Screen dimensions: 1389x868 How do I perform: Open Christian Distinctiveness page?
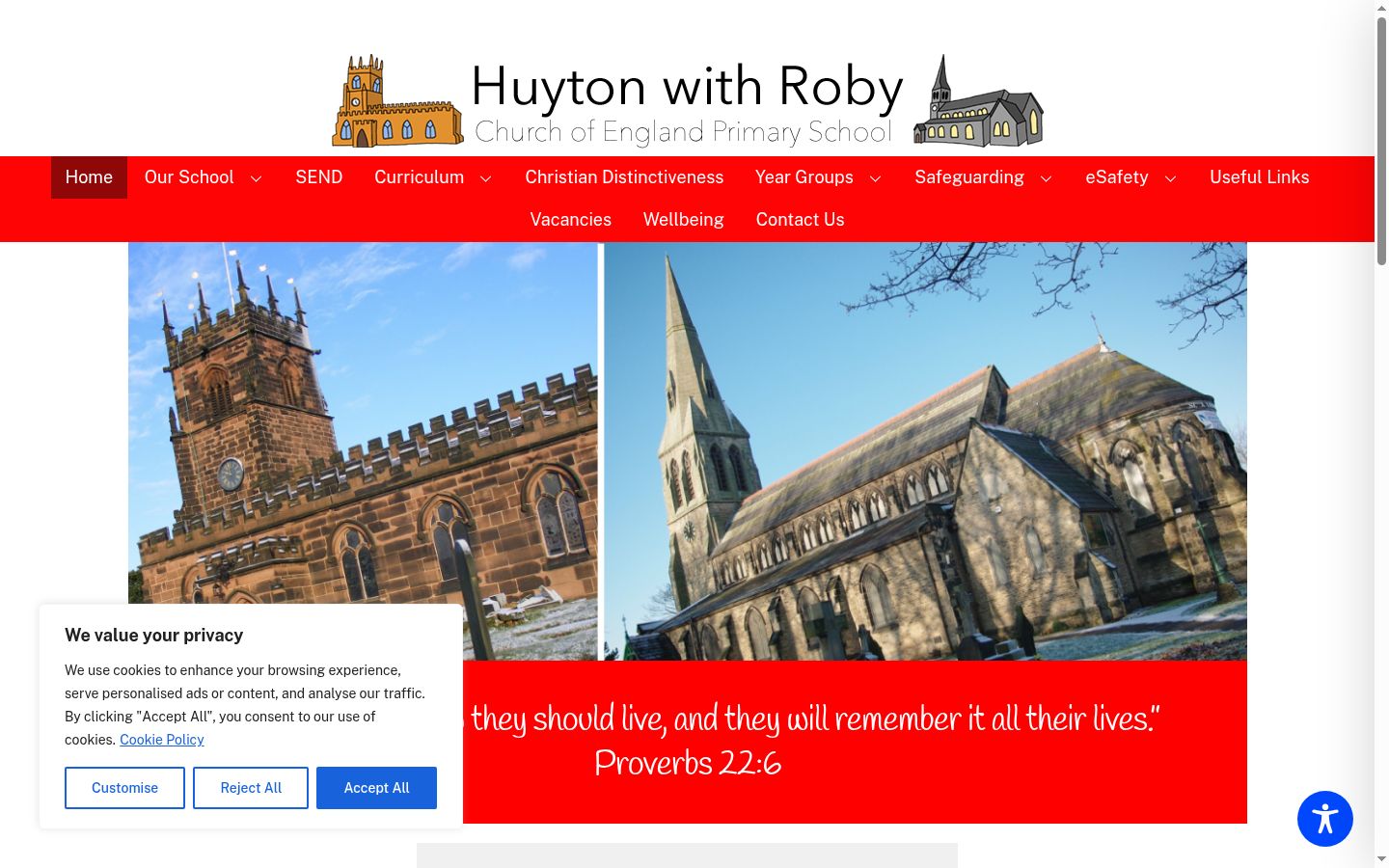(x=624, y=177)
